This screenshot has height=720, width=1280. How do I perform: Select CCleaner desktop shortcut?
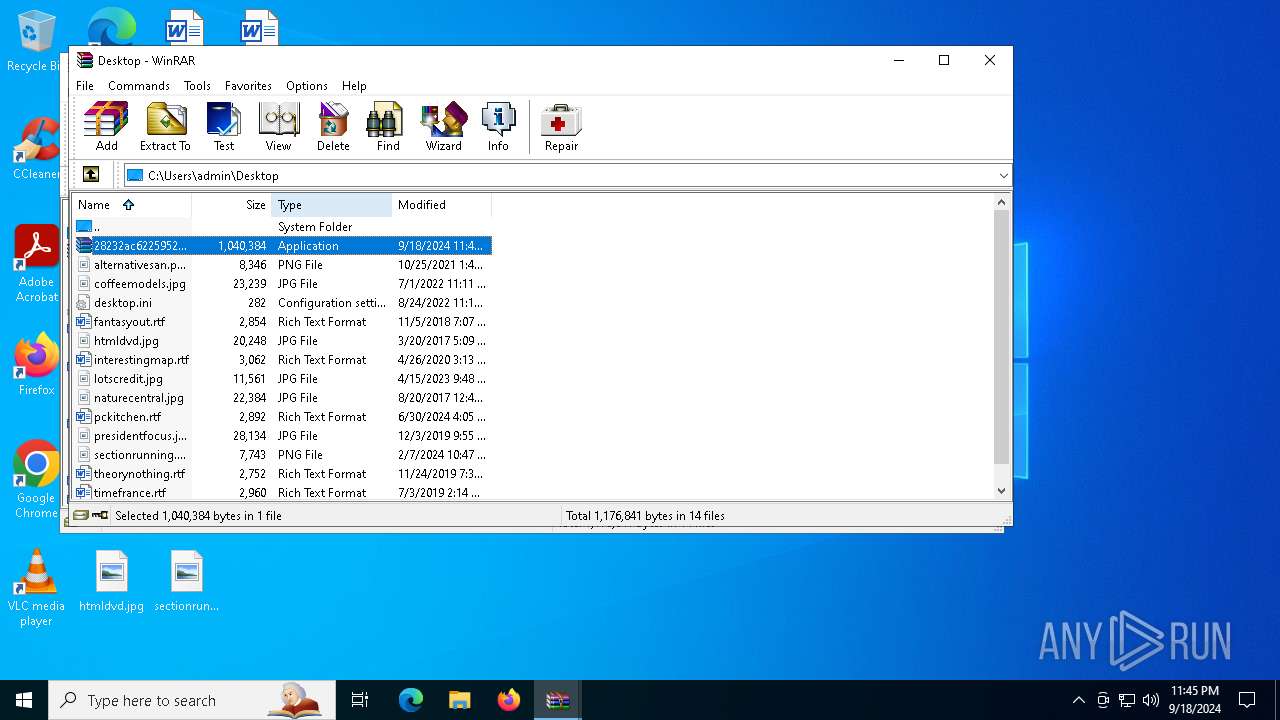pyautogui.click(x=36, y=150)
